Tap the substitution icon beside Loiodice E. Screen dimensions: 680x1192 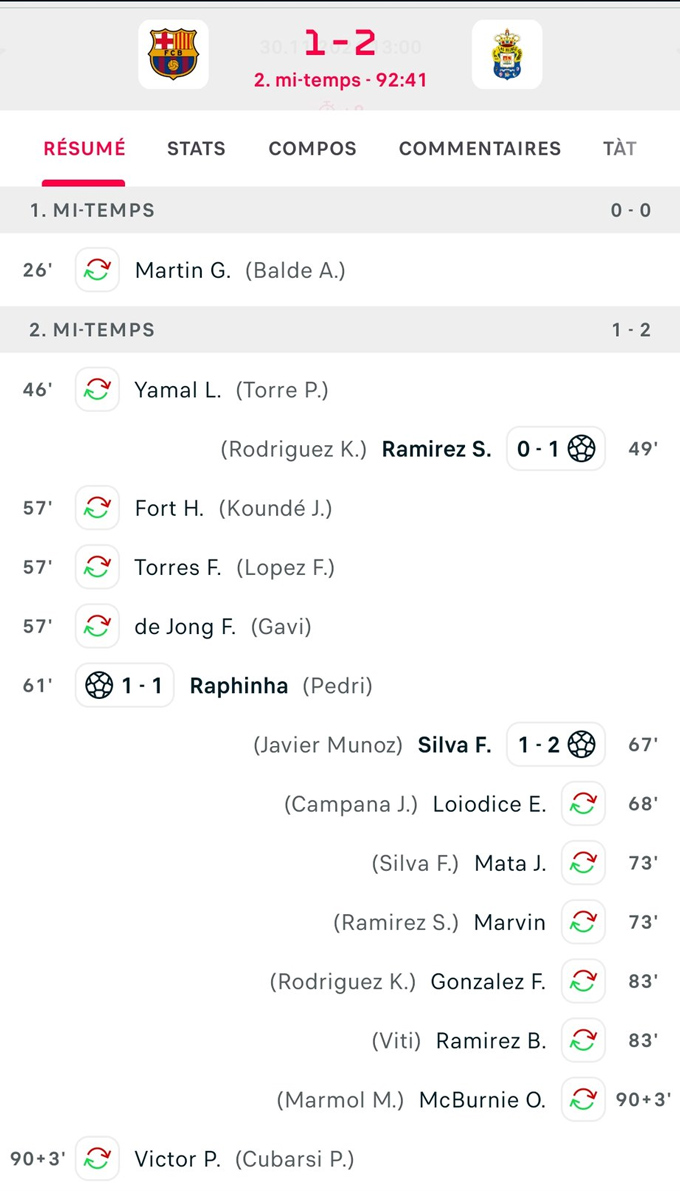click(583, 804)
